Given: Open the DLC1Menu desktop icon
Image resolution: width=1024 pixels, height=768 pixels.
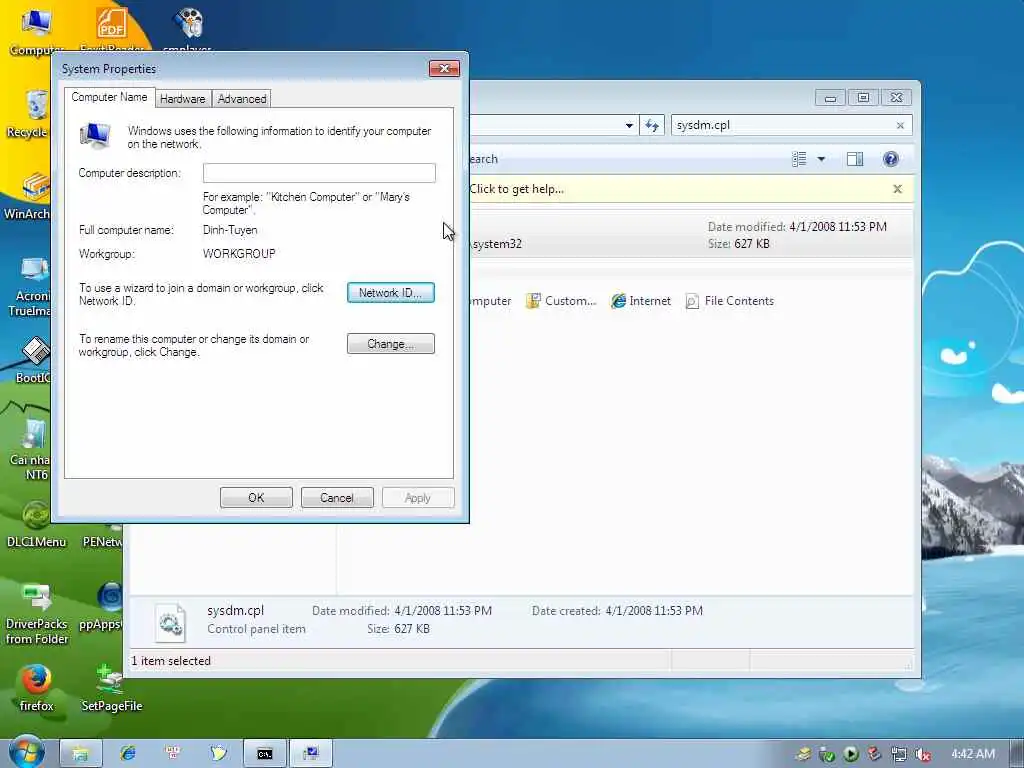Looking at the screenshot, I should point(36,524).
